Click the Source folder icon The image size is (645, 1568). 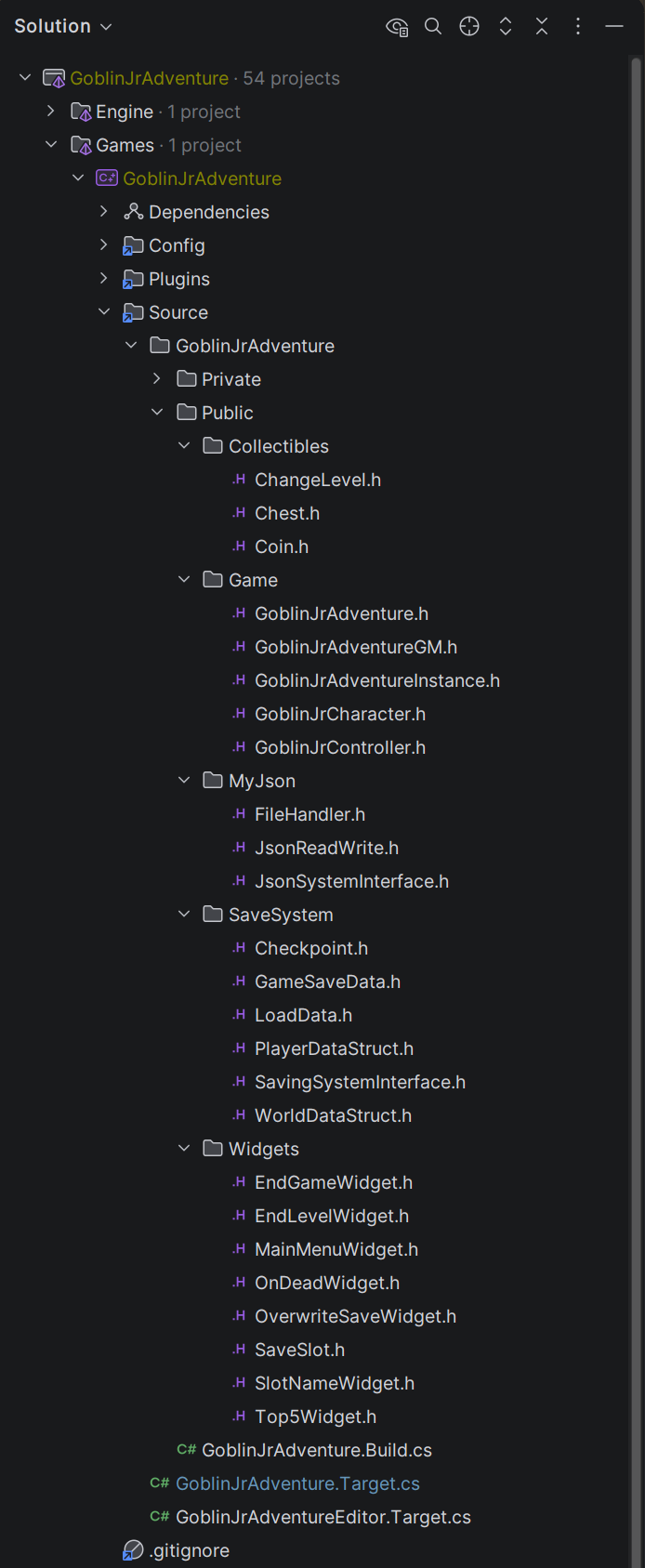point(133,312)
